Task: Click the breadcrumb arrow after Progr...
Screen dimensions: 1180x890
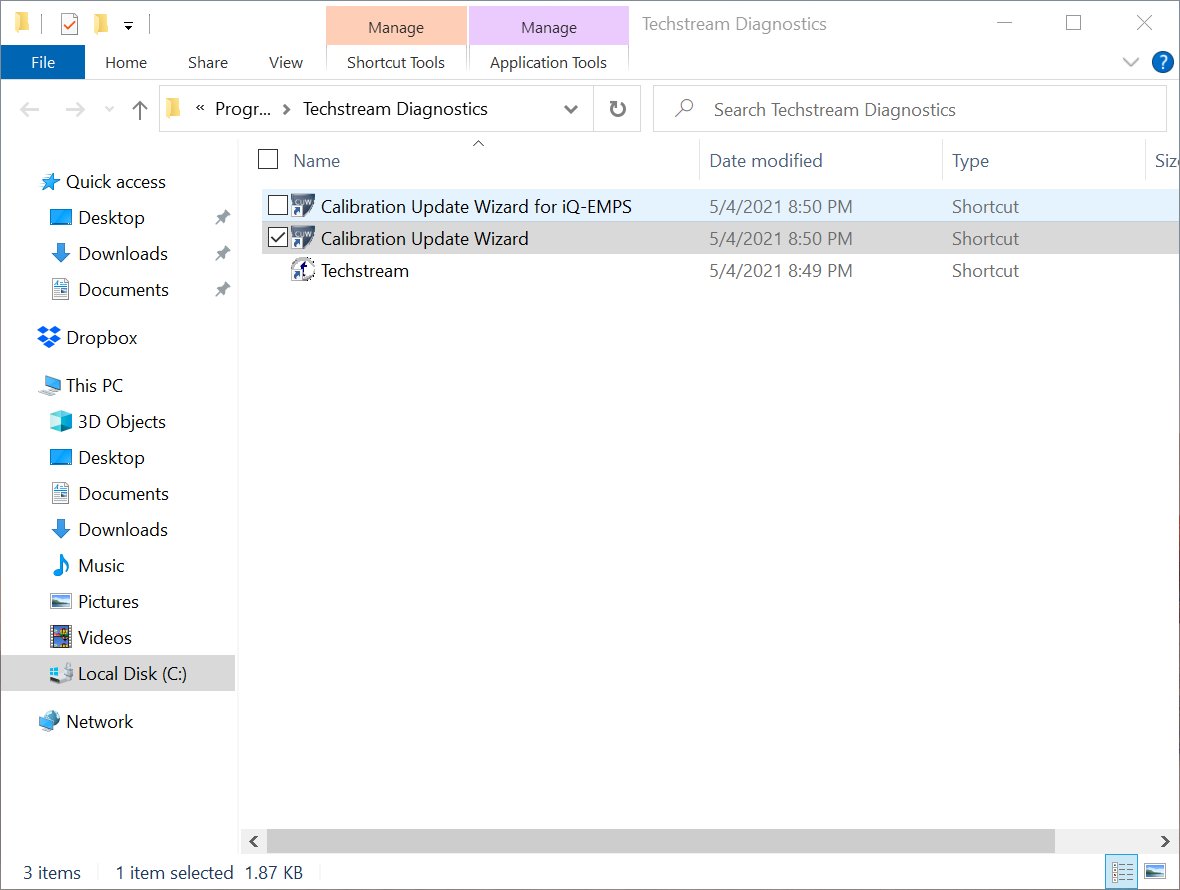Action: (287, 110)
